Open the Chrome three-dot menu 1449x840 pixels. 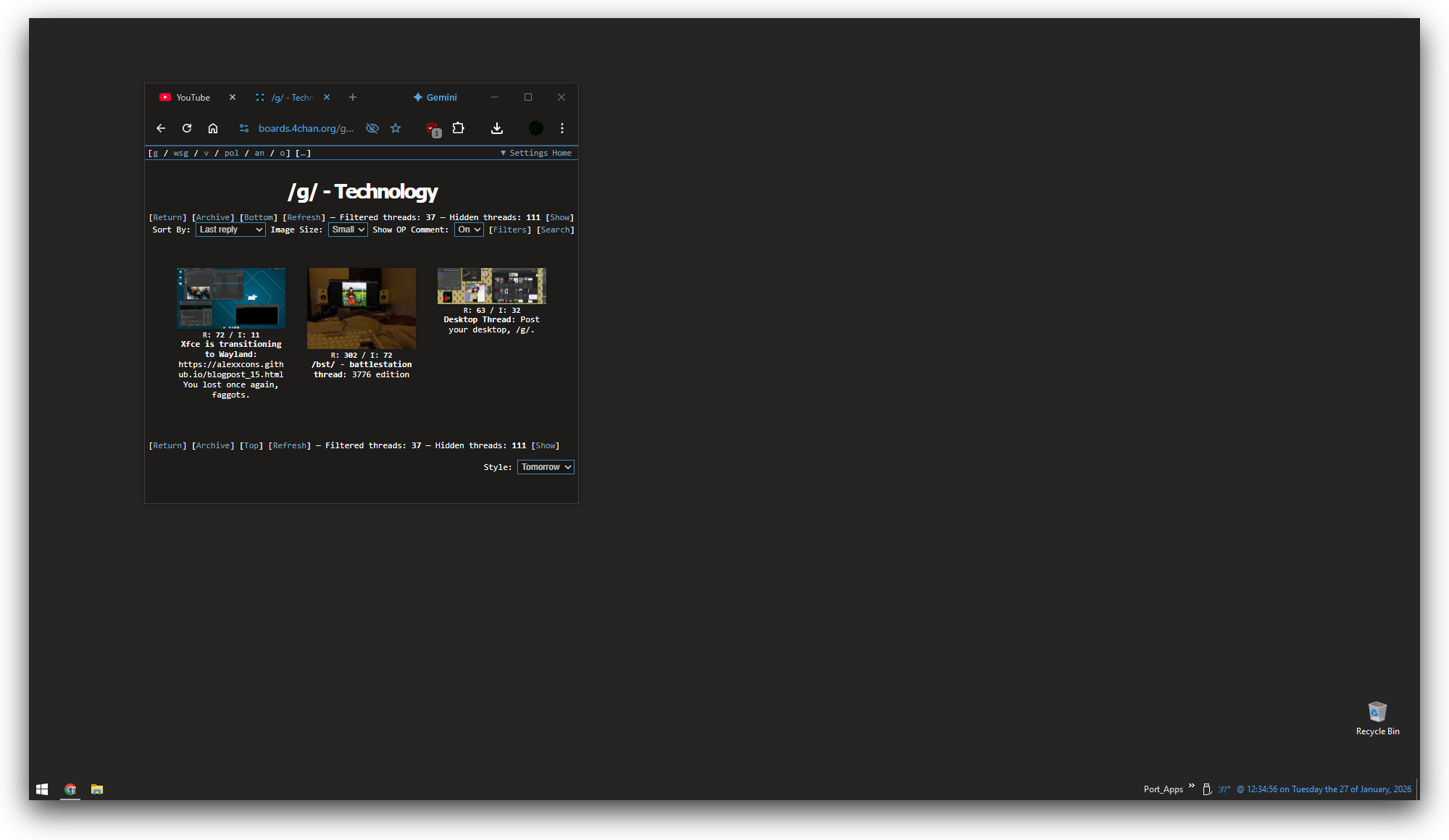pos(562,128)
